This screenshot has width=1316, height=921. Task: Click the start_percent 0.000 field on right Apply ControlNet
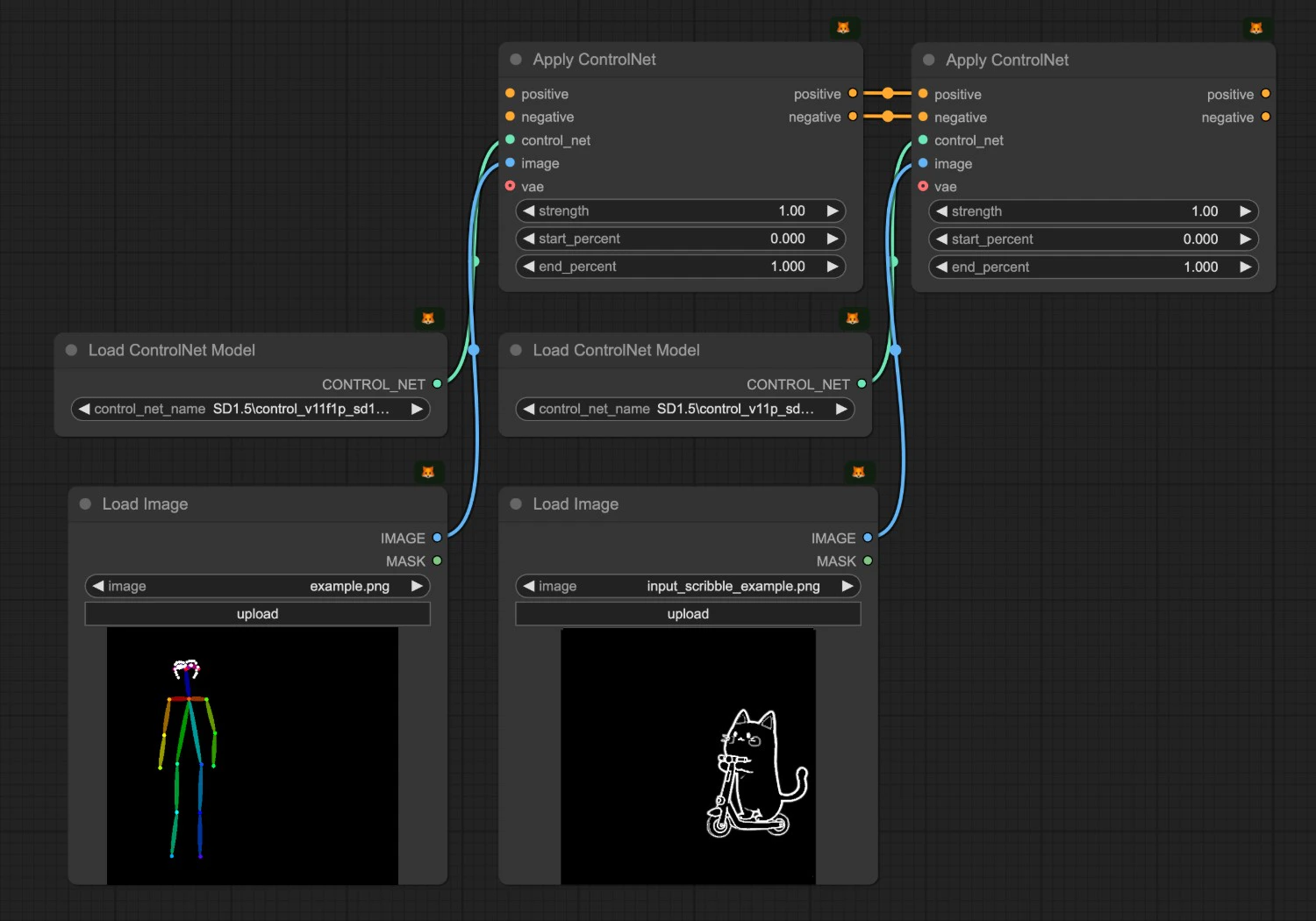pos(1094,239)
